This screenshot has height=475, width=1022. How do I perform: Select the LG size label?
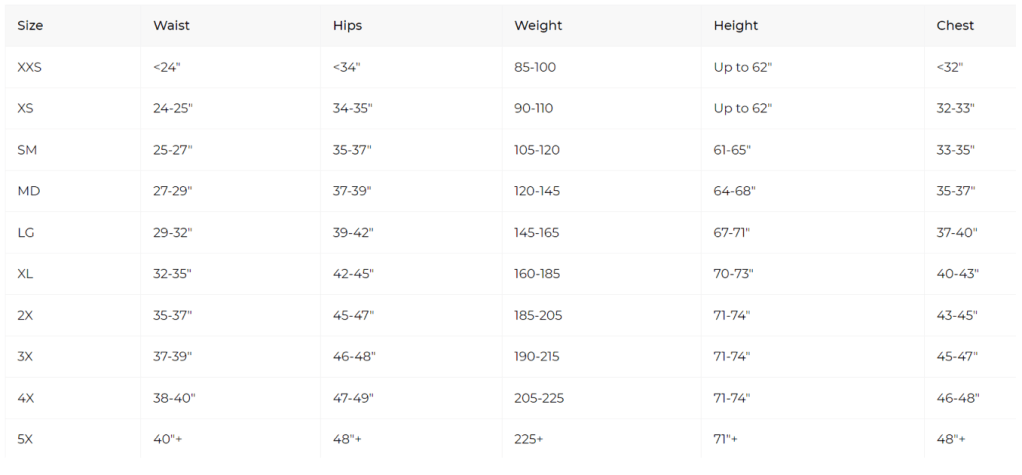point(27,232)
